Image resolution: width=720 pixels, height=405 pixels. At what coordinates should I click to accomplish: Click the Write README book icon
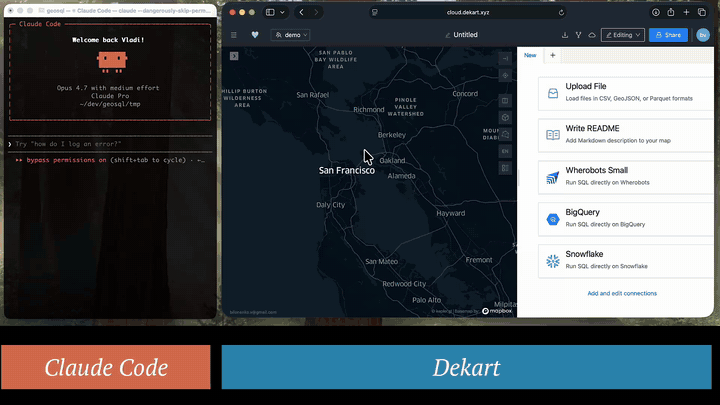click(553, 135)
